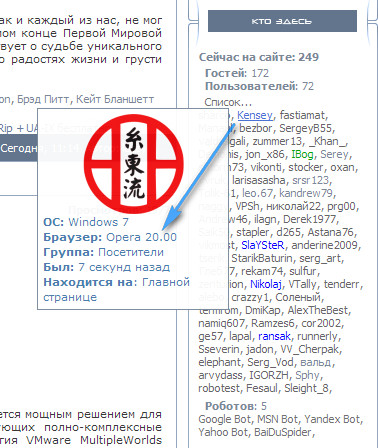The height and width of the screenshot is (448, 378).
Task: Open prg00 profile
Action: tap(341, 206)
